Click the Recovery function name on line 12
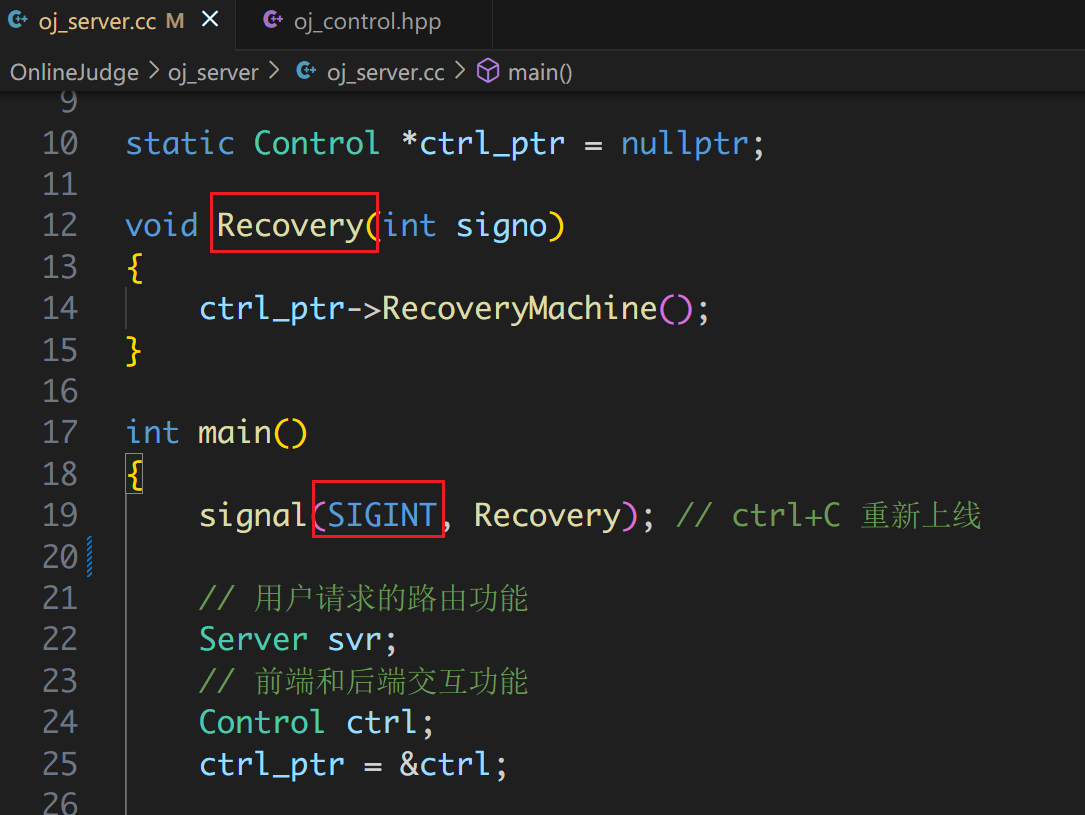The image size is (1085, 815). [290, 225]
